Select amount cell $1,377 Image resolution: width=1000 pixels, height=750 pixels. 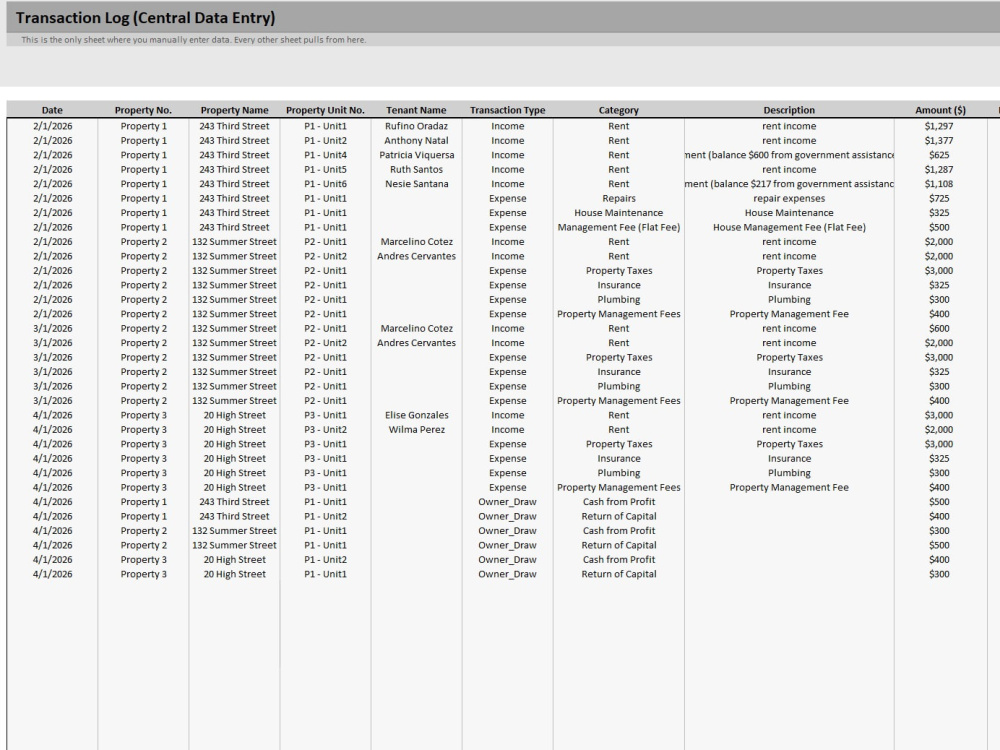[939, 140]
